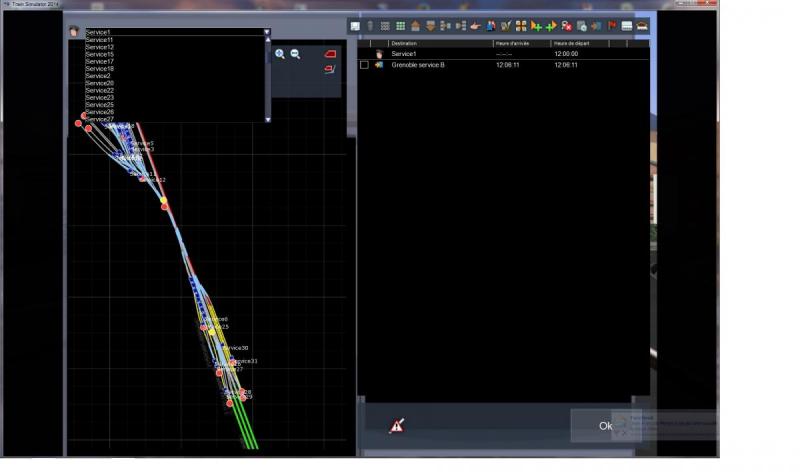
Task: Click the upper red wagon icon
Action: (x=330, y=54)
